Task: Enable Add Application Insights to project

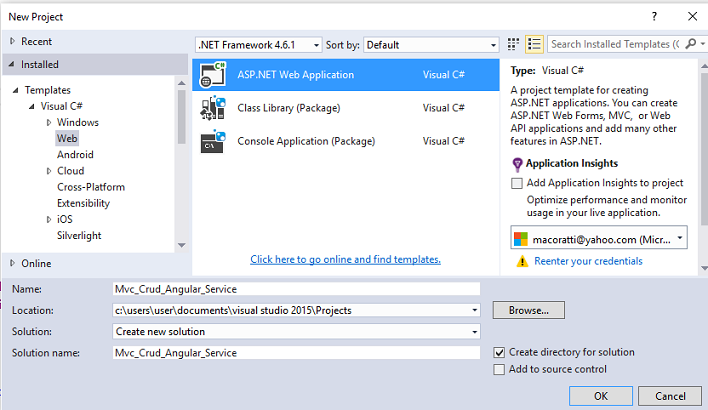Action: 517,183
